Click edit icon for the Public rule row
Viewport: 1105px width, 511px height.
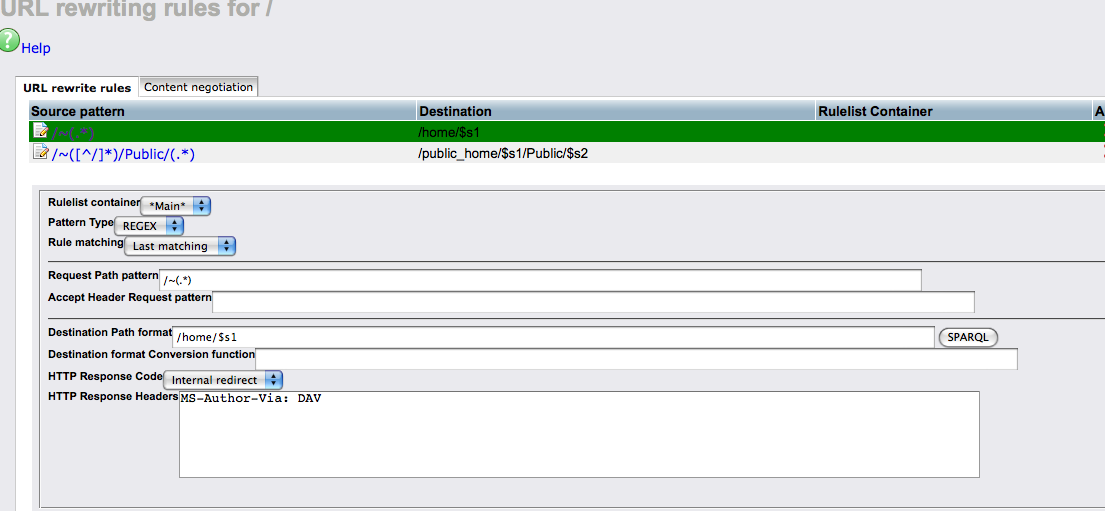point(40,153)
